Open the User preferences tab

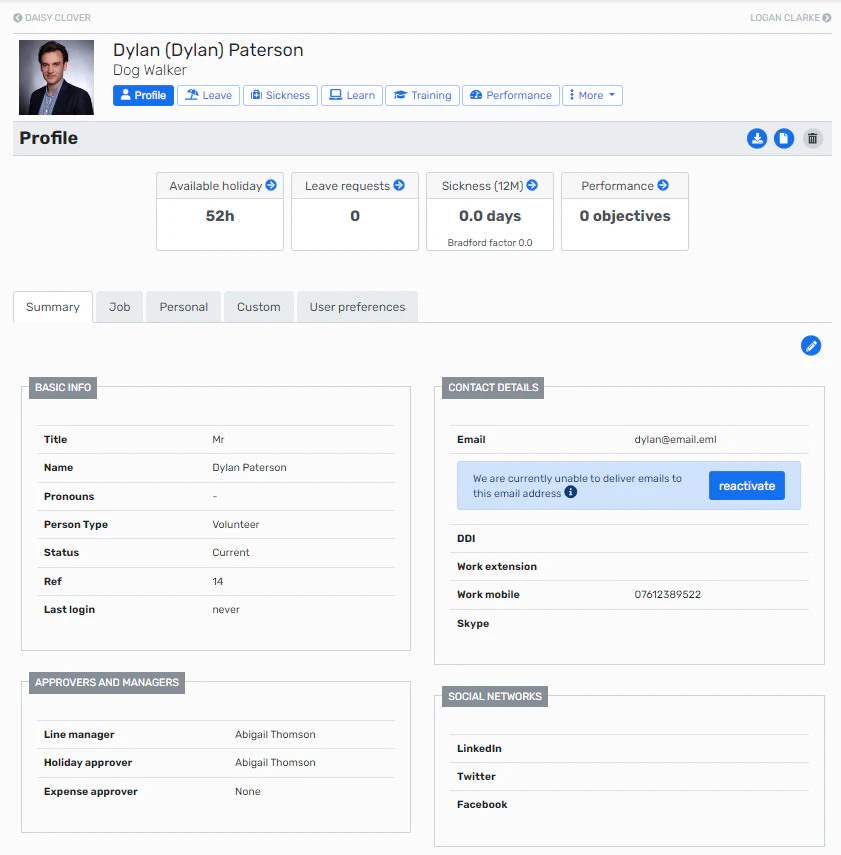point(357,307)
